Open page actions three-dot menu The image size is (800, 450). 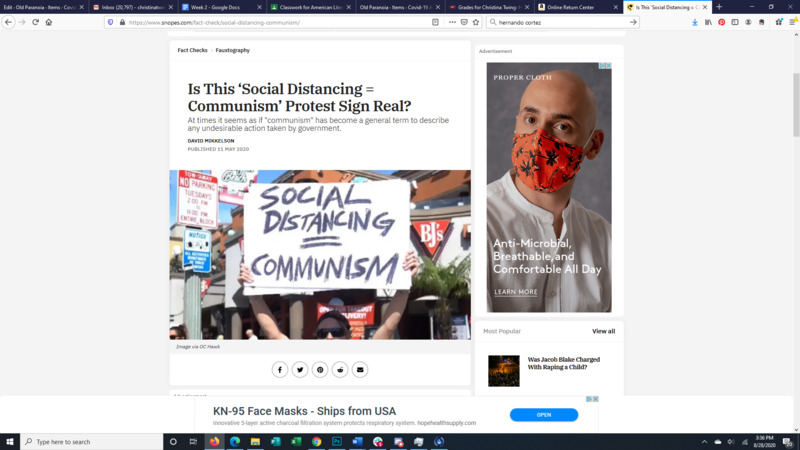click(452, 22)
